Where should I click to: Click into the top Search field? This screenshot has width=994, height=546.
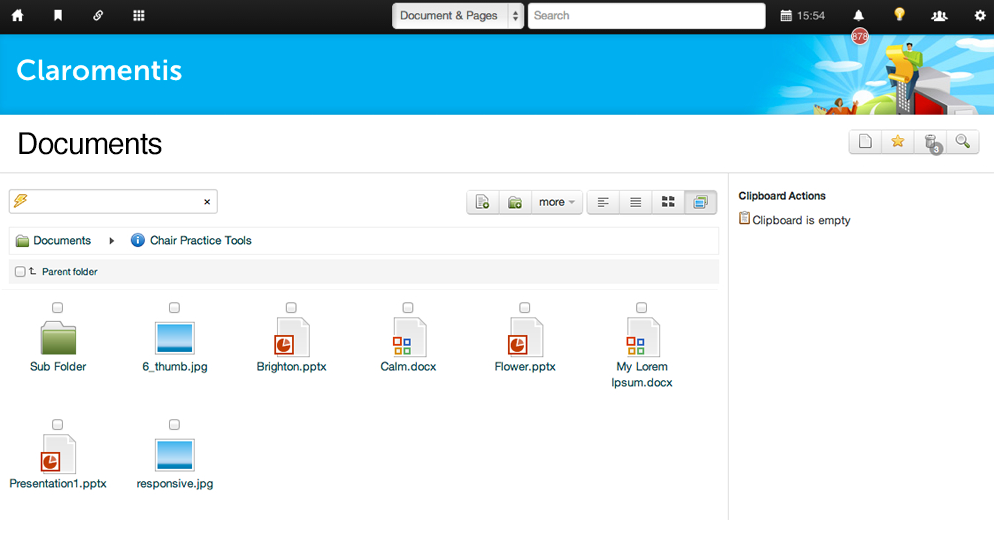coord(647,16)
